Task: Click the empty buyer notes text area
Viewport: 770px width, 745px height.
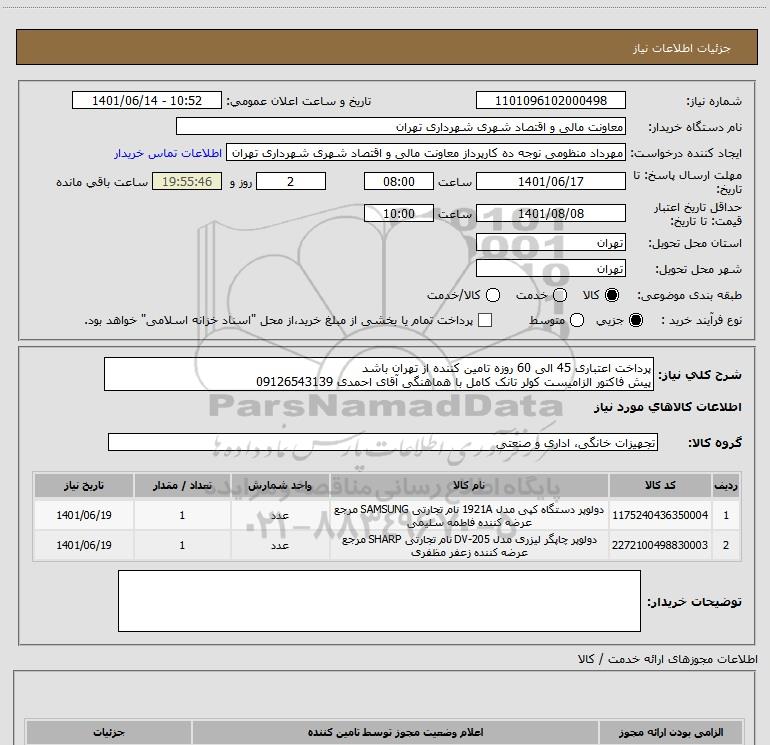Action: tap(379, 601)
